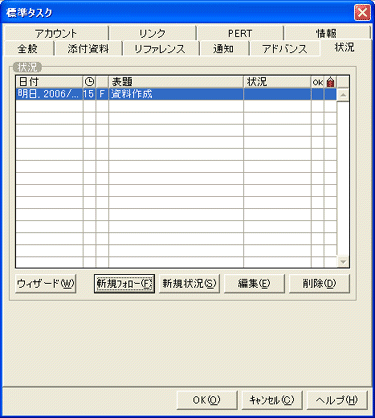The height and width of the screenshot is (418, 375).
Task: Delete the entry with 削除(D) button
Action: coord(319,284)
